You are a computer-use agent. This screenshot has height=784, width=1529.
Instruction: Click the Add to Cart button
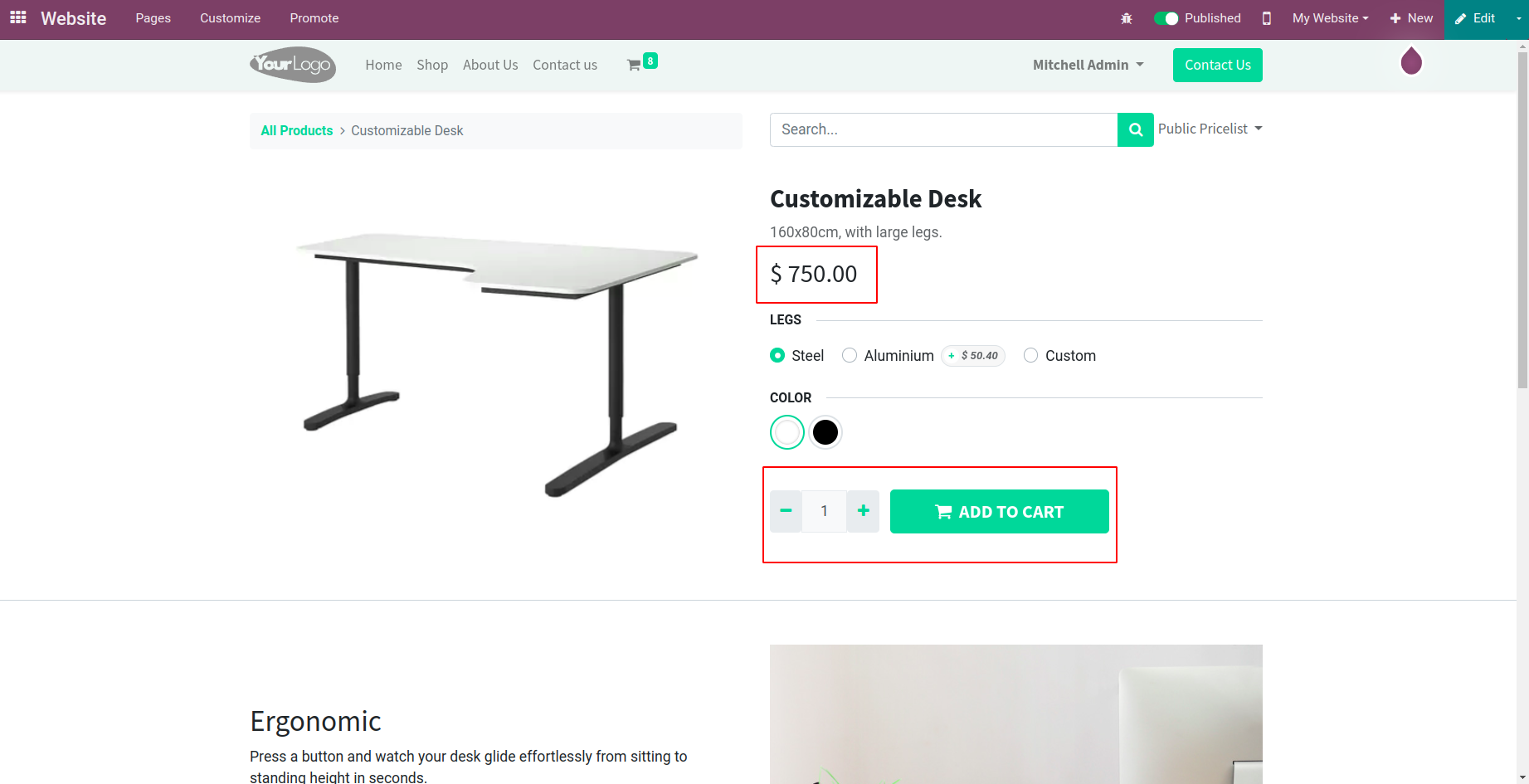click(999, 512)
